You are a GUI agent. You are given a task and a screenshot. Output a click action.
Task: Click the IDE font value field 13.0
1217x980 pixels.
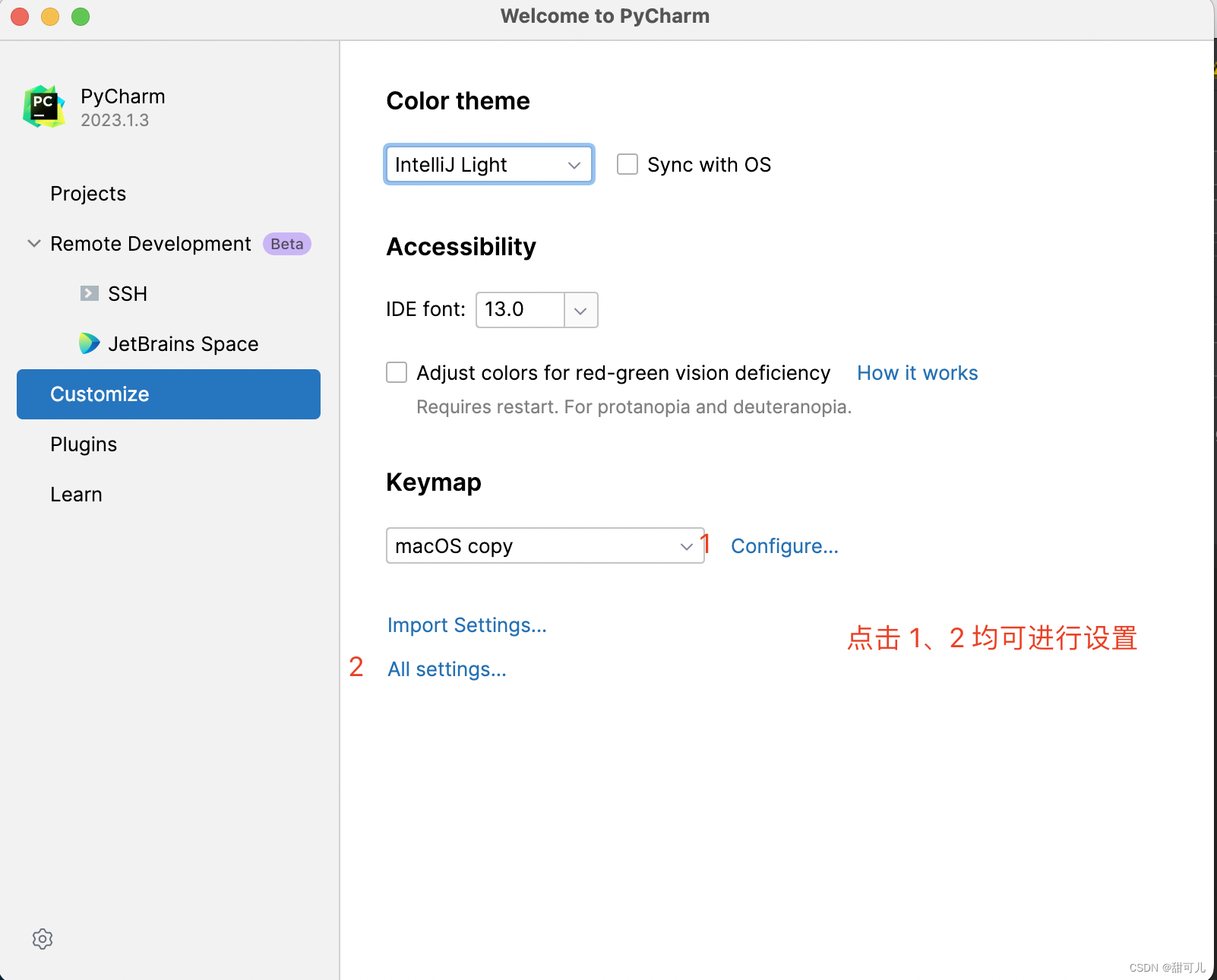520,310
